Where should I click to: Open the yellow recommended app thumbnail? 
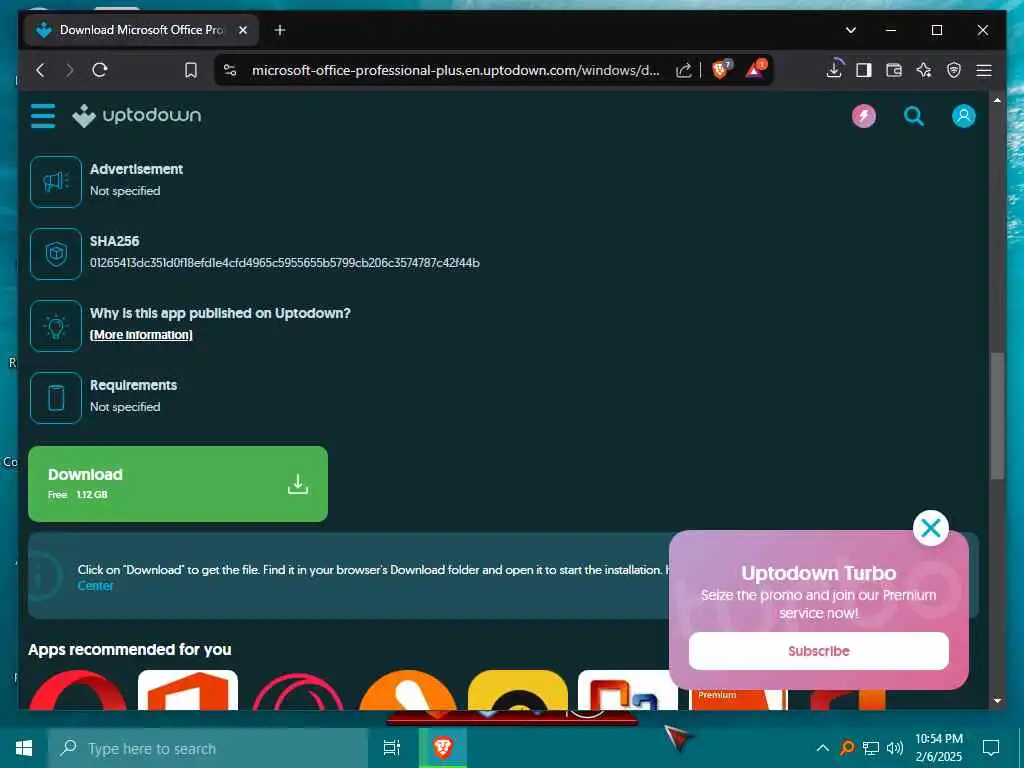(x=518, y=690)
